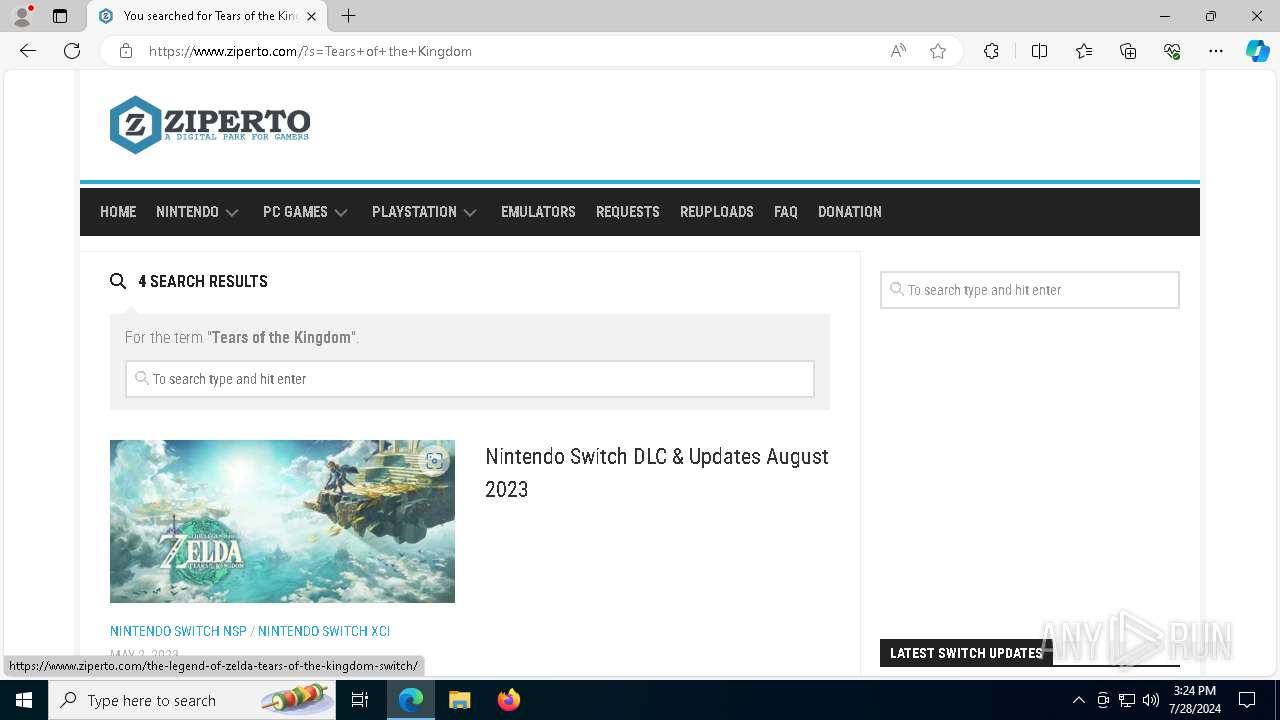1280x720 pixels.
Task: Open Copilot sidebar icon
Action: tap(1257, 51)
